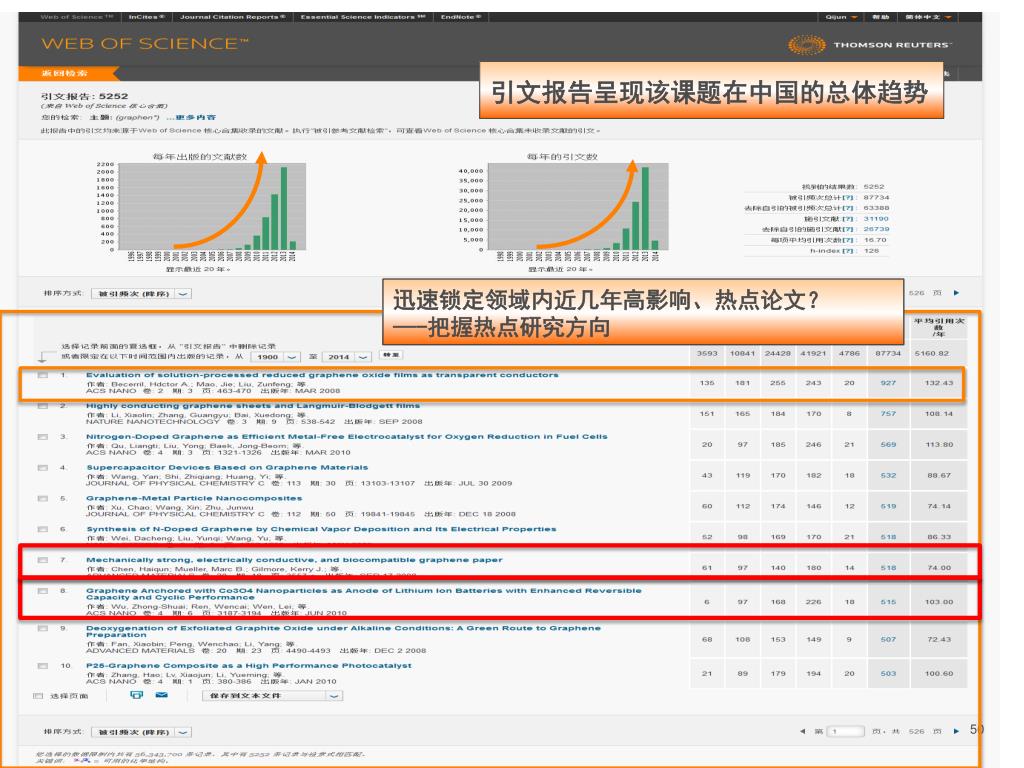Open article Mechanically strong, electrically conductive graphene paper

294,560
